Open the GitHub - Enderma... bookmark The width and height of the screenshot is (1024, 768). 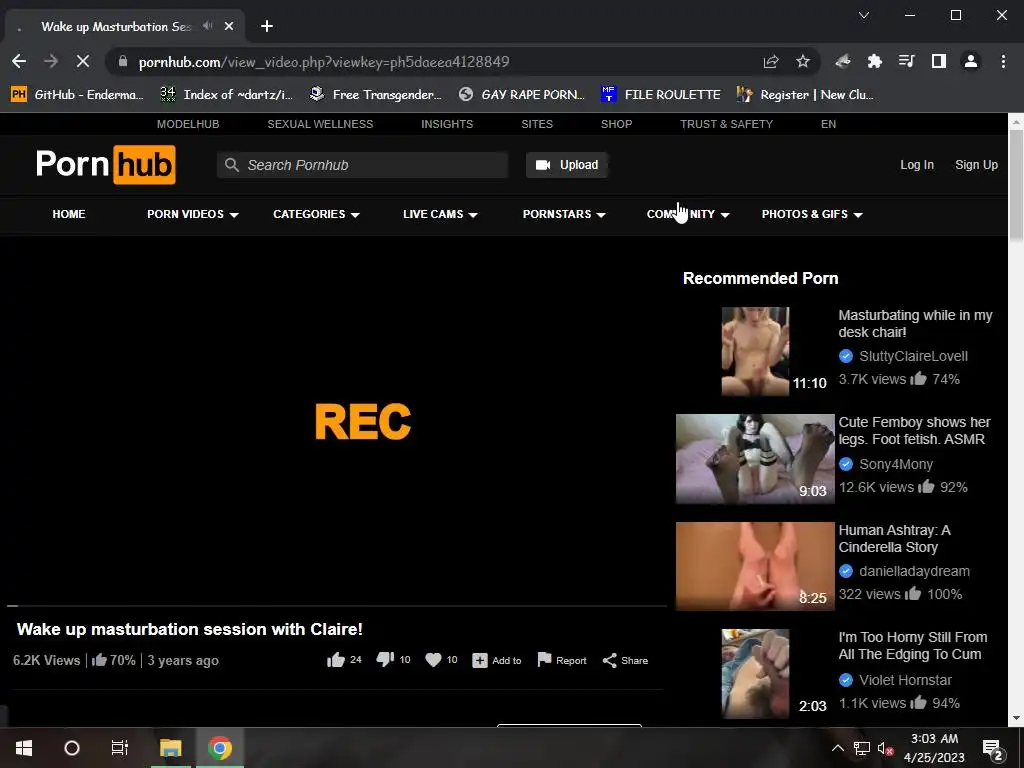[77, 95]
